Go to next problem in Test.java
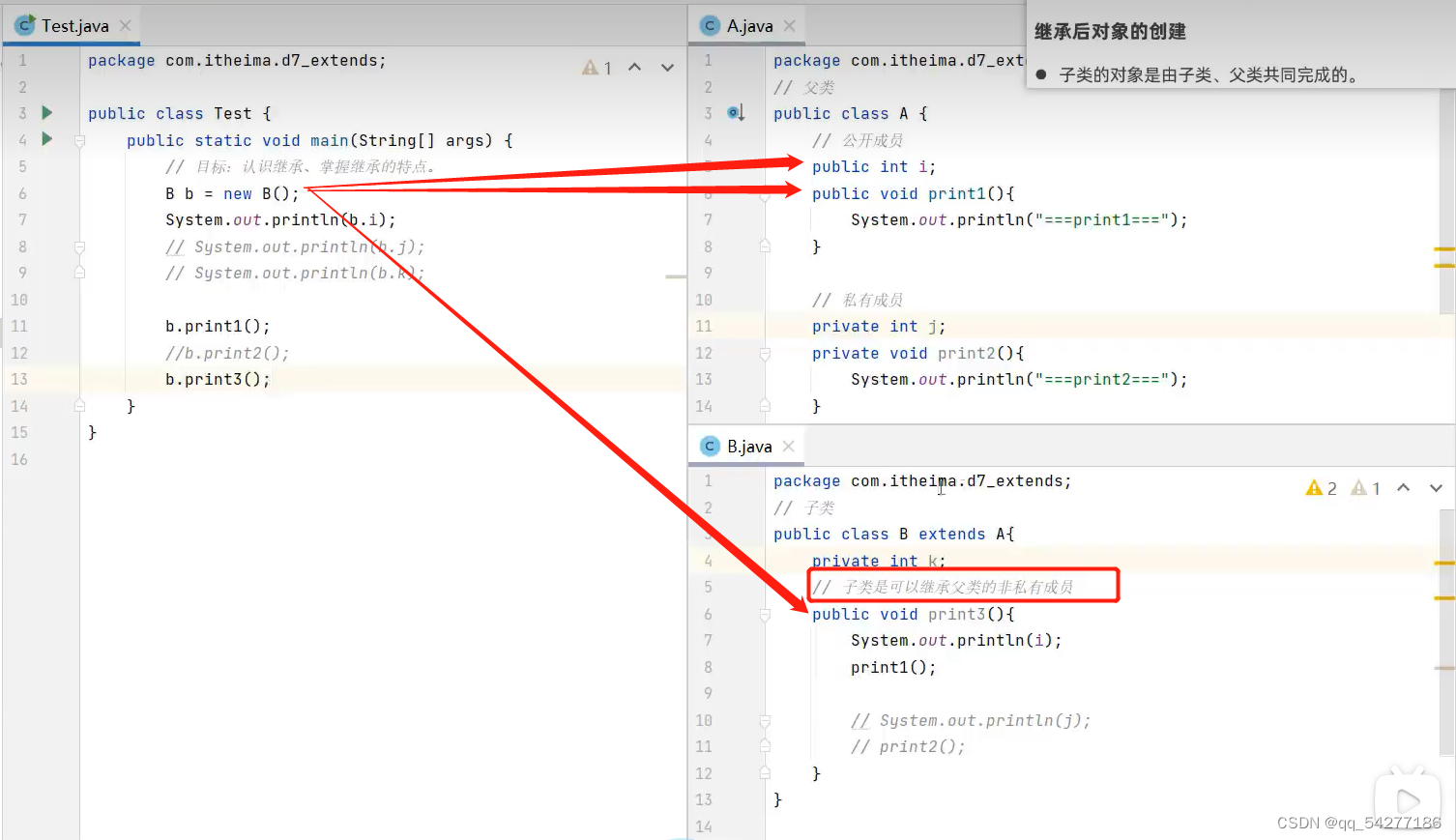This screenshot has width=1456, height=840. (x=667, y=68)
